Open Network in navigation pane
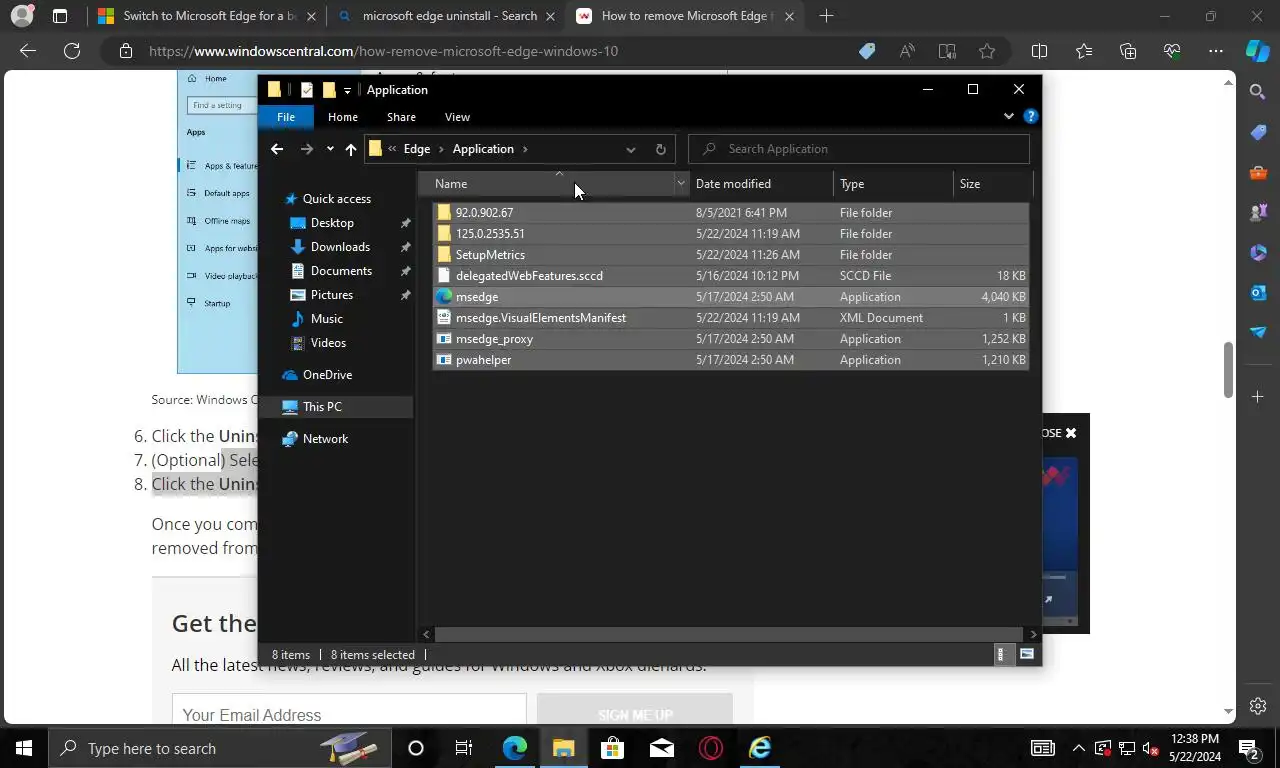1280x768 pixels. pos(325,439)
